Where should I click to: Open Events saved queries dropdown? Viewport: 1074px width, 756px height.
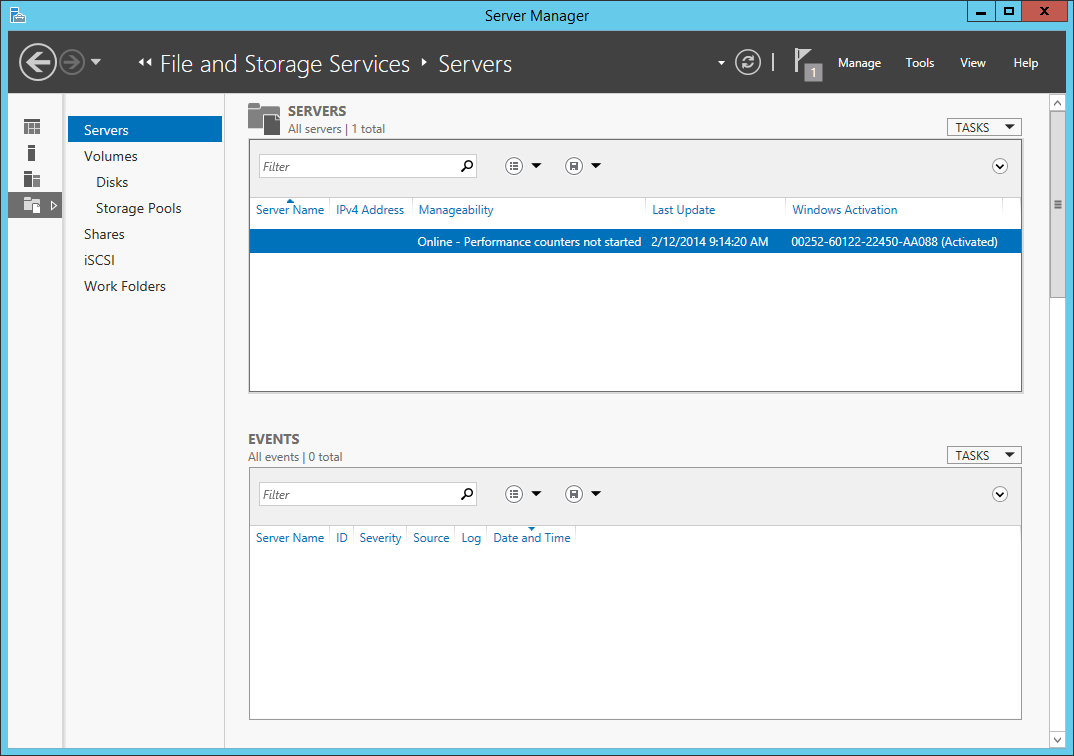click(583, 494)
